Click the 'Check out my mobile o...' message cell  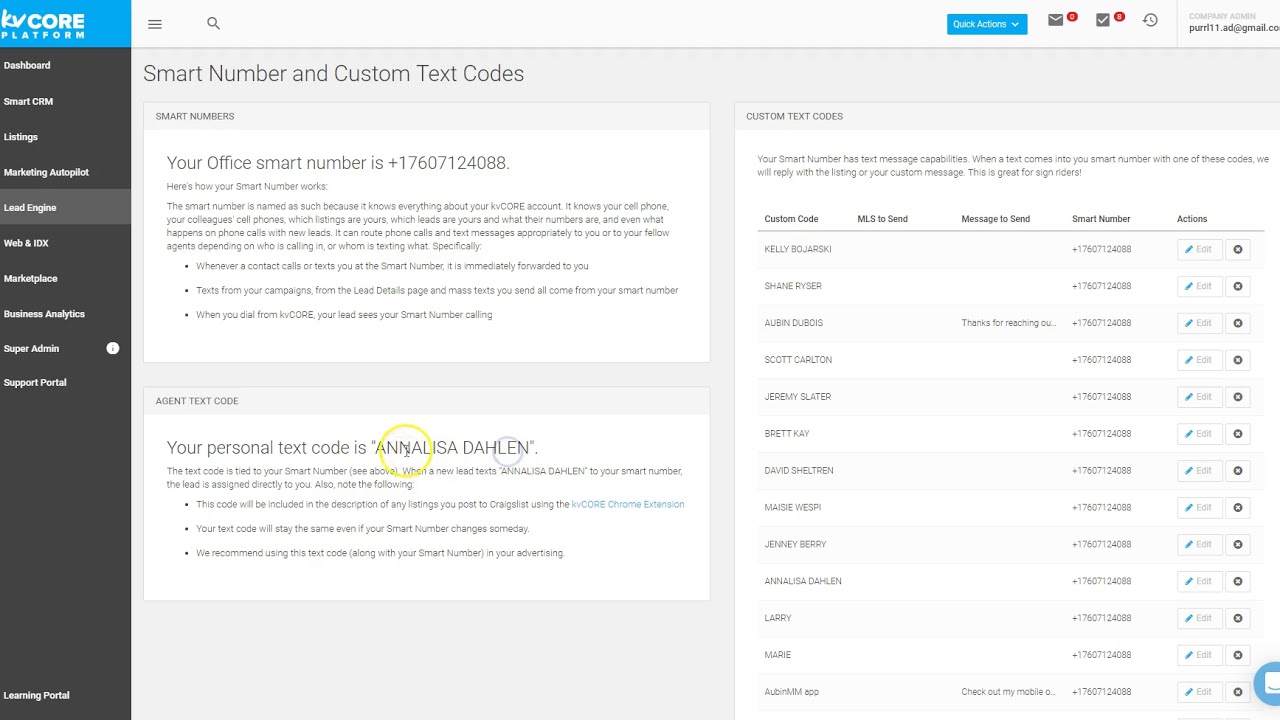click(x=1008, y=692)
